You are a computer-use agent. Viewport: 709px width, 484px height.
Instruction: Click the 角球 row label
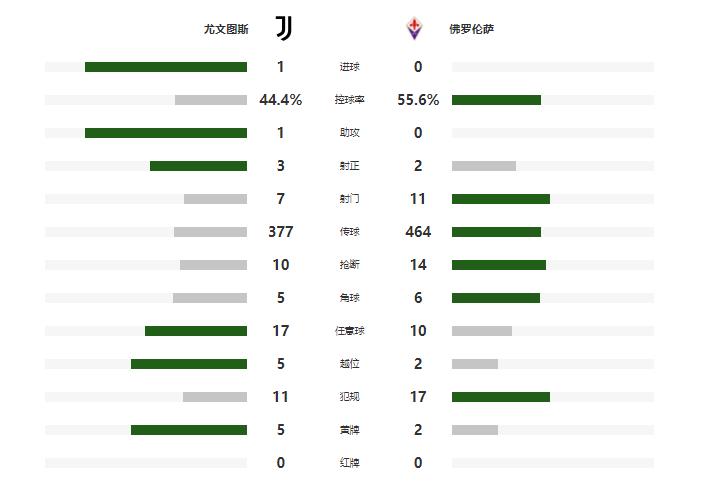(349, 298)
